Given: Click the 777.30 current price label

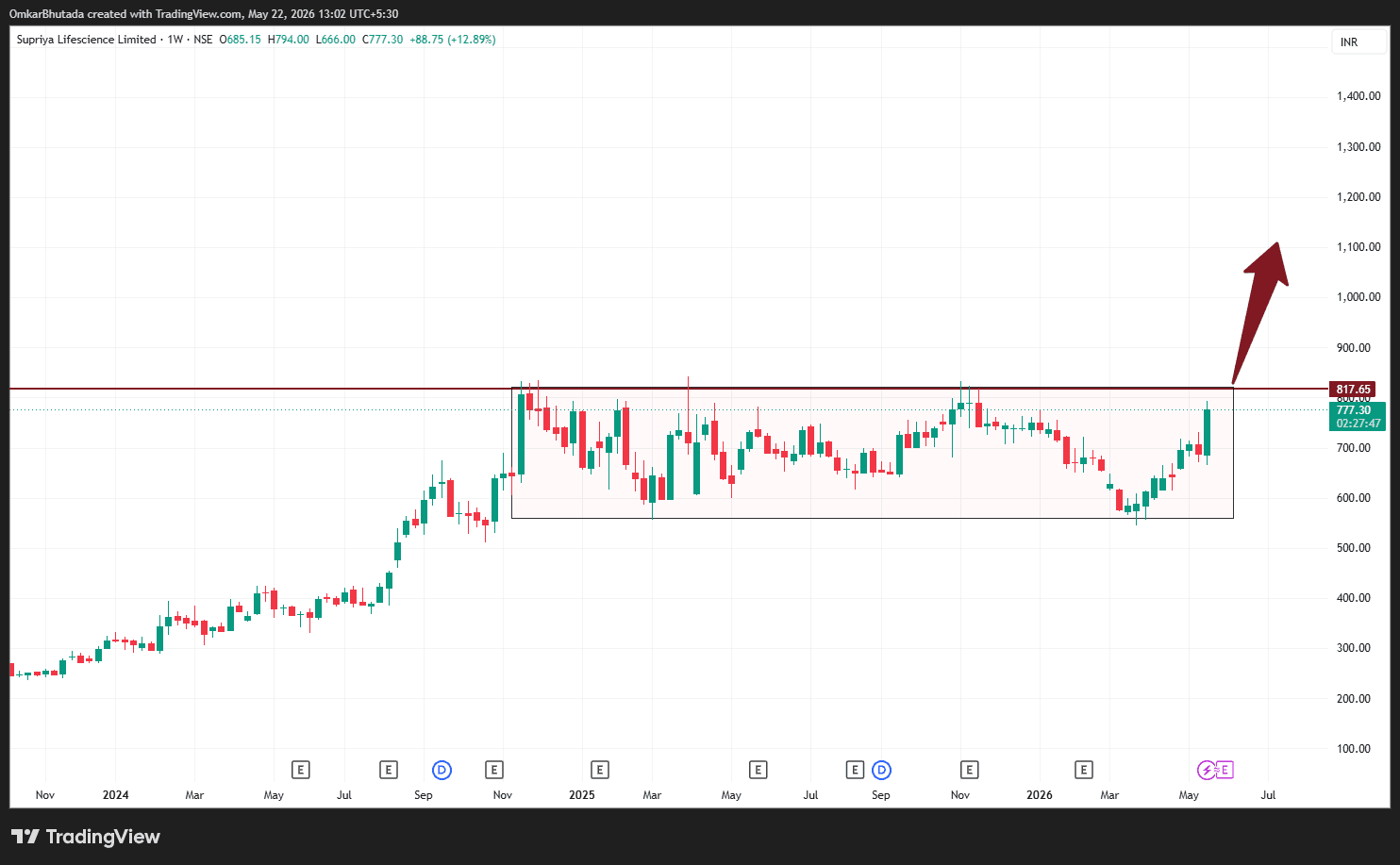Looking at the screenshot, I should pyautogui.click(x=1354, y=410).
